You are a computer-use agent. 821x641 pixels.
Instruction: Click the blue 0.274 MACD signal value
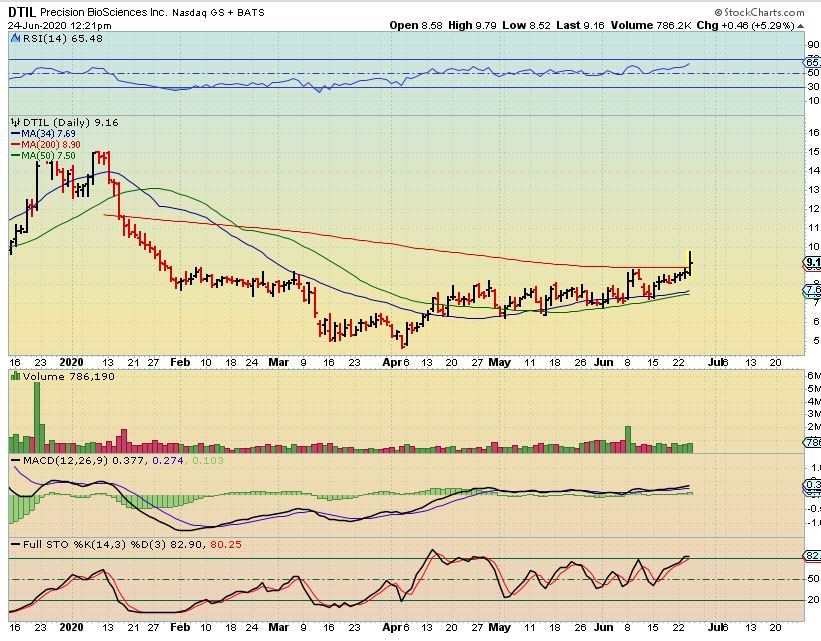pyautogui.click(x=168, y=460)
